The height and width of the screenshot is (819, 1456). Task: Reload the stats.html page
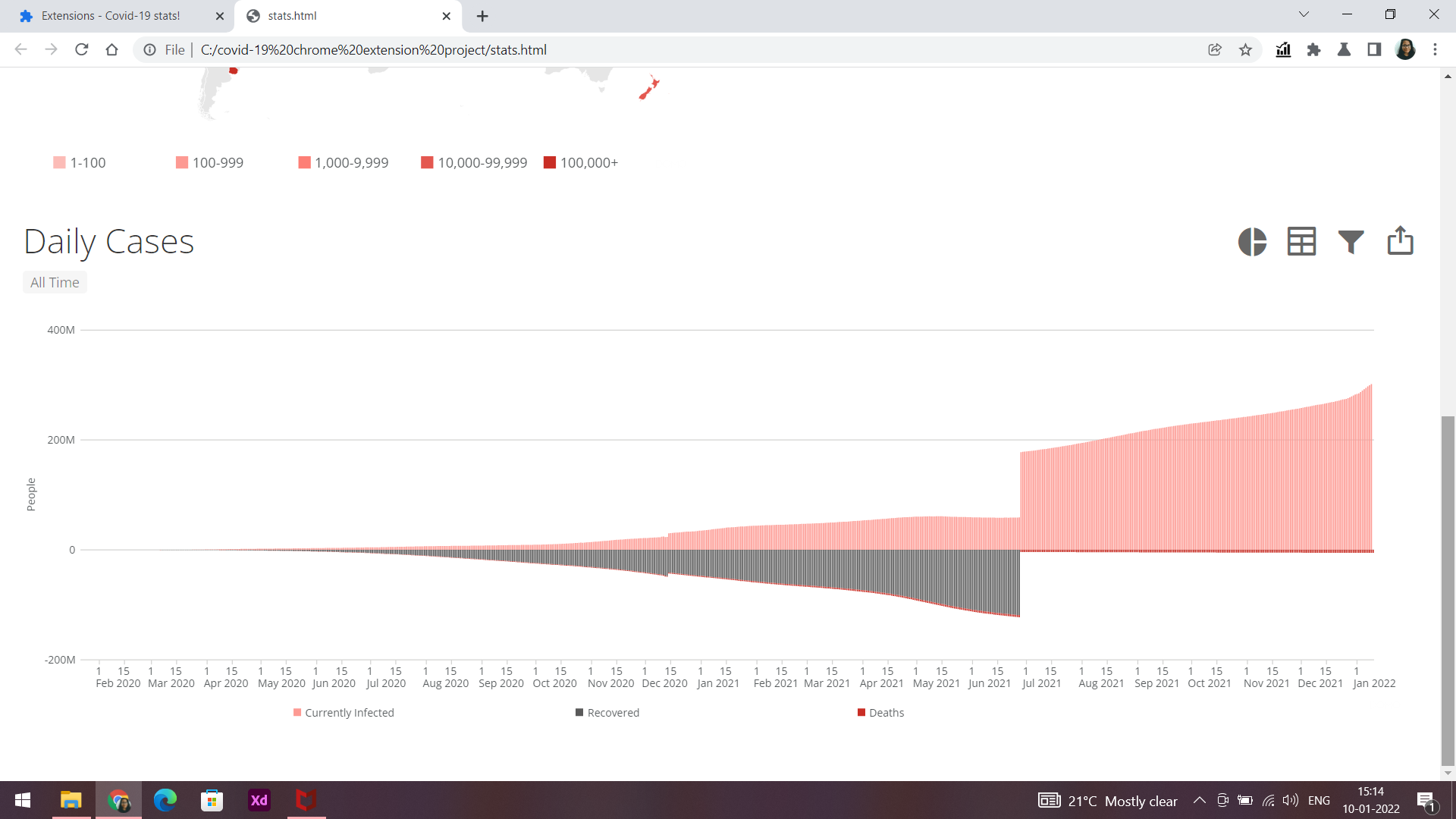click(82, 50)
